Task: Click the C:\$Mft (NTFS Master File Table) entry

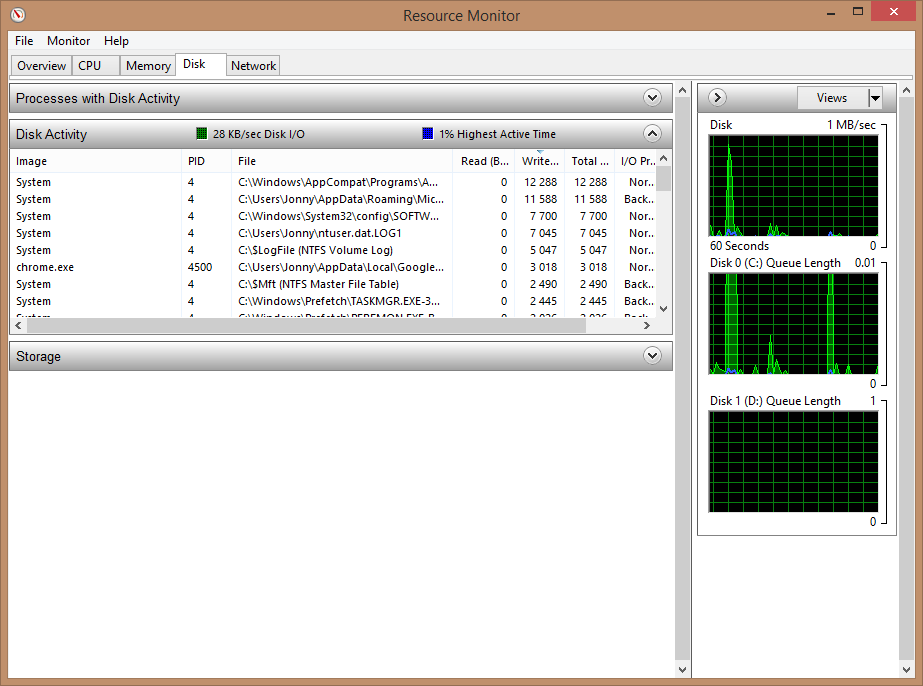Action: coord(318,284)
